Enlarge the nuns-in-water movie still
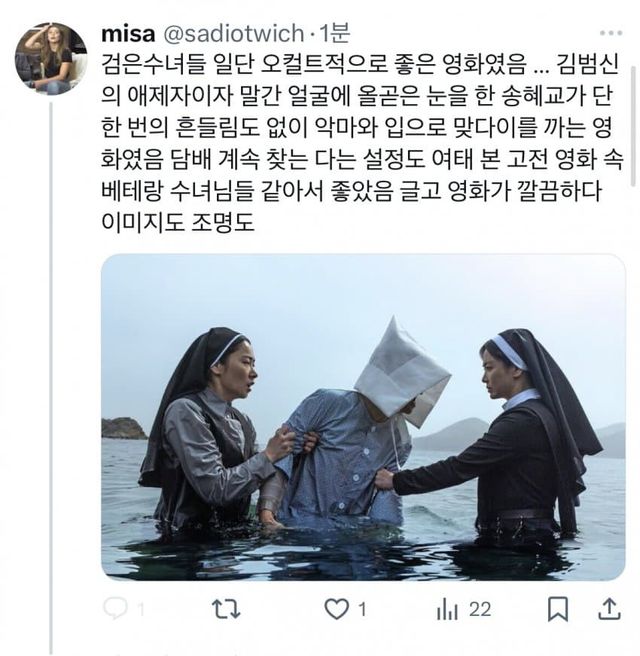640x656 pixels. pos(363,417)
